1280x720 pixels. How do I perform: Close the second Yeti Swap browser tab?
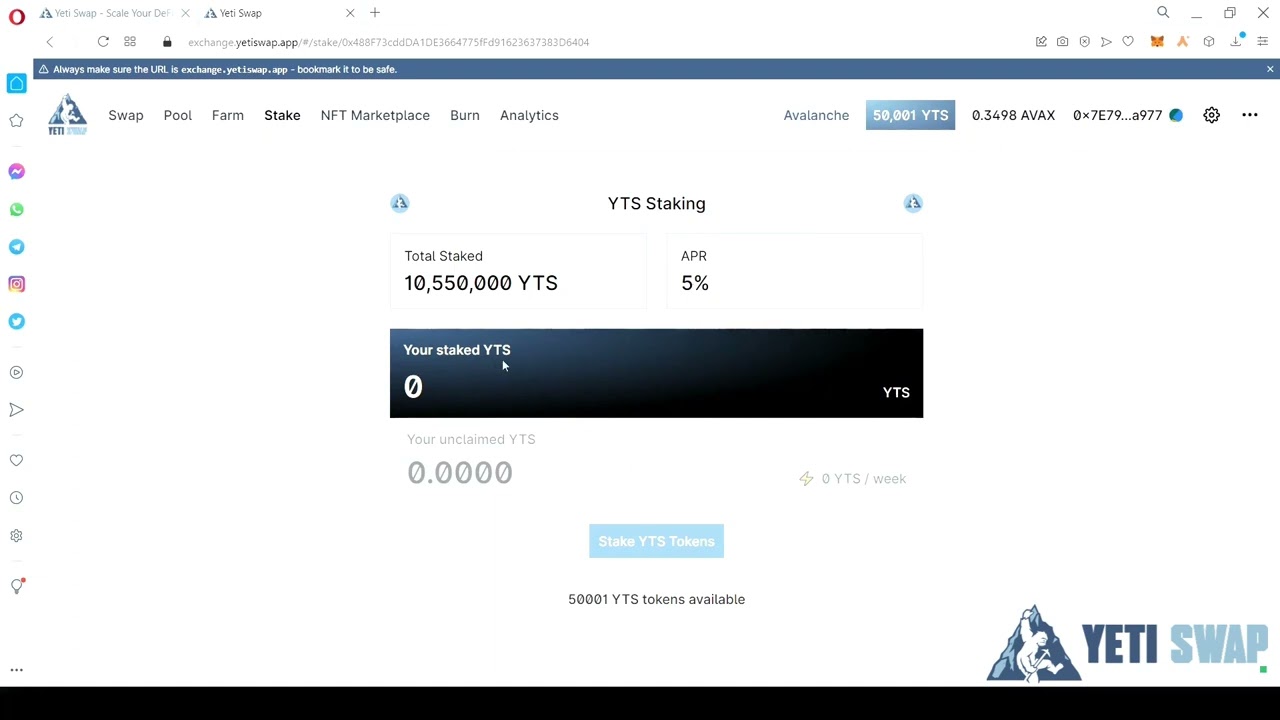(x=350, y=13)
